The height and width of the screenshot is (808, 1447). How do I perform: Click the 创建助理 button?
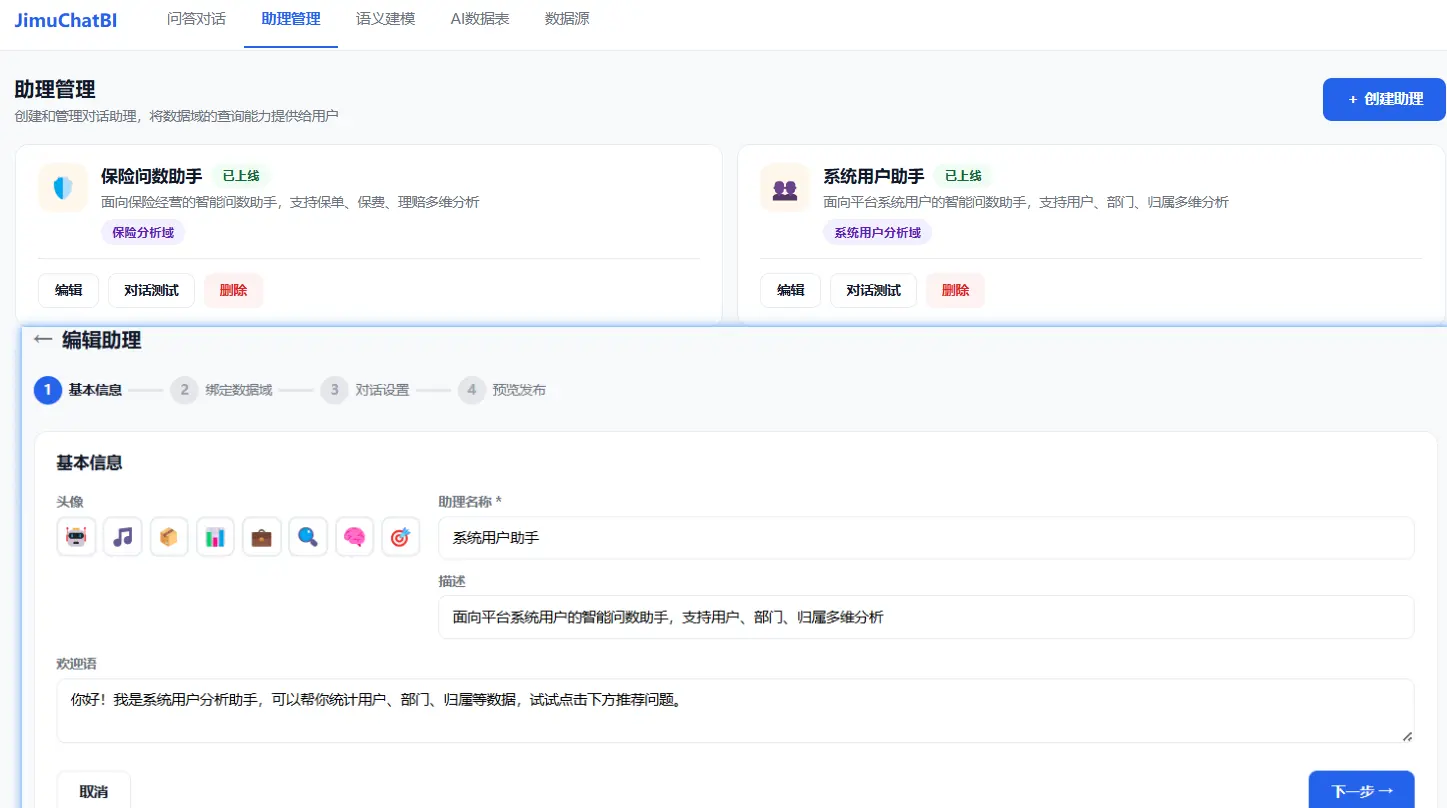point(1384,99)
